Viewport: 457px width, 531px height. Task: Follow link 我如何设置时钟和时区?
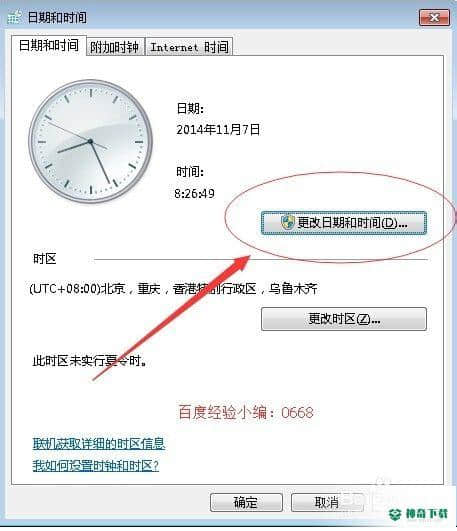(x=96, y=466)
